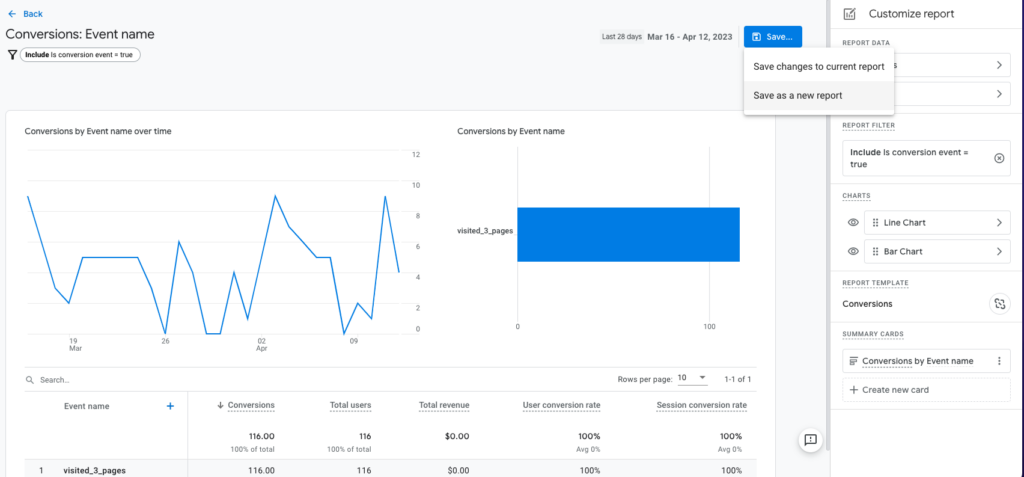Image resolution: width=1024 pixels, height=477 pixels.
Task: Click the 1-1 of 1 pagination text
Action: [737, 379]
